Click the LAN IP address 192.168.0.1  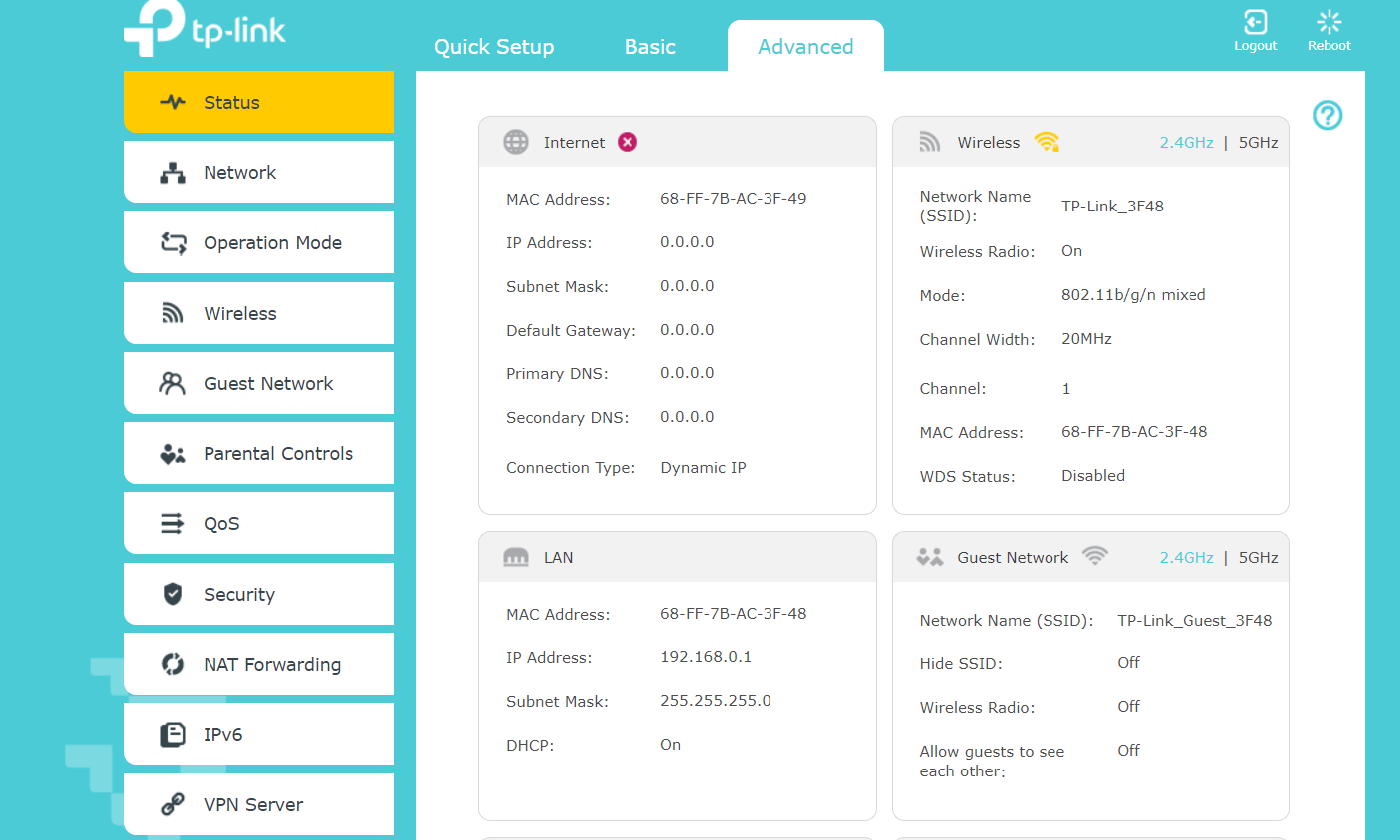click(x=706, y=657)
